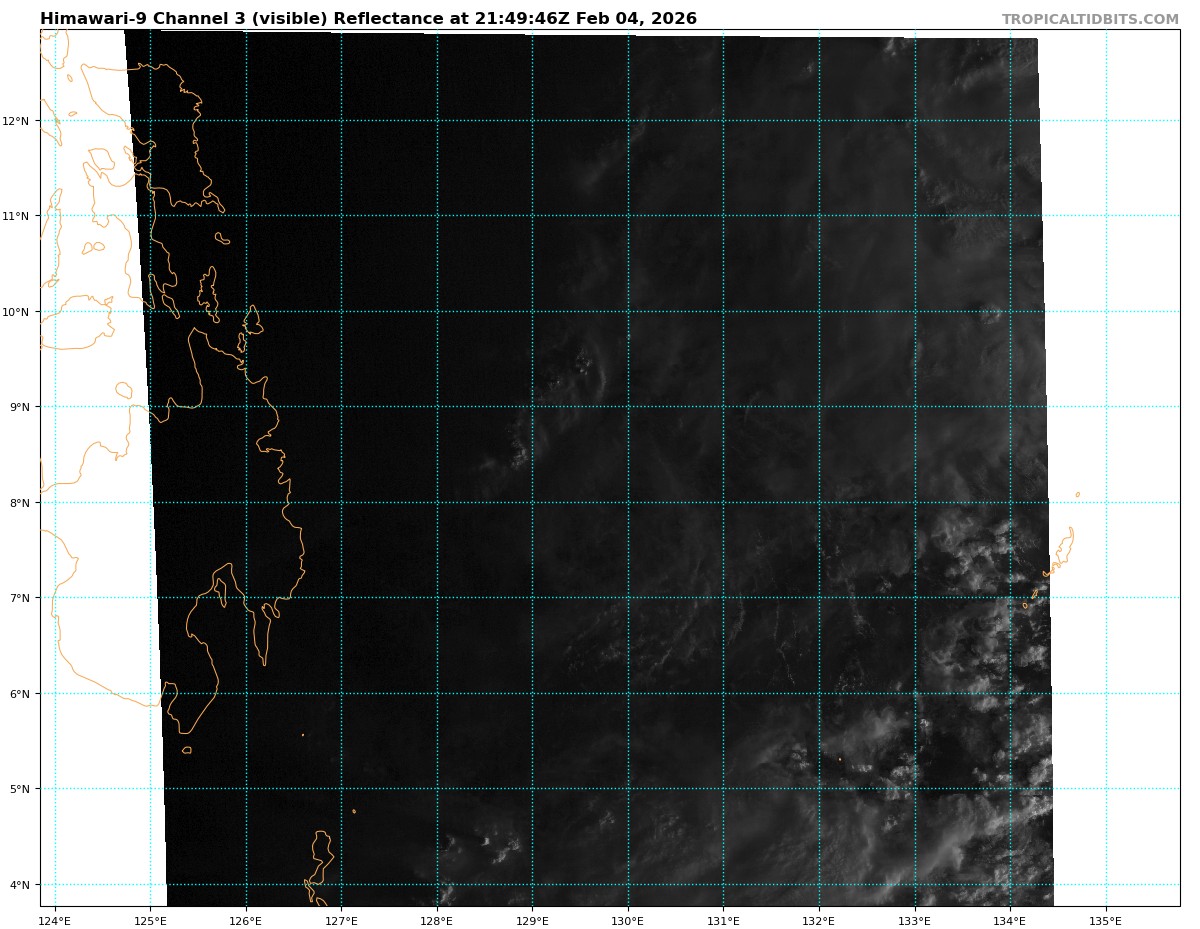Click the 133°E longitude label

914,921
